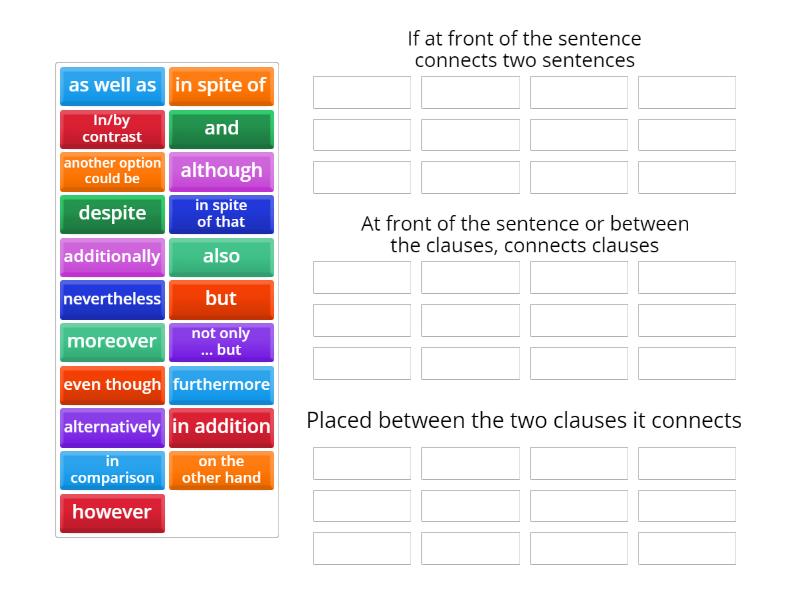Select the green 'also' tile

[x=221, y=257]
